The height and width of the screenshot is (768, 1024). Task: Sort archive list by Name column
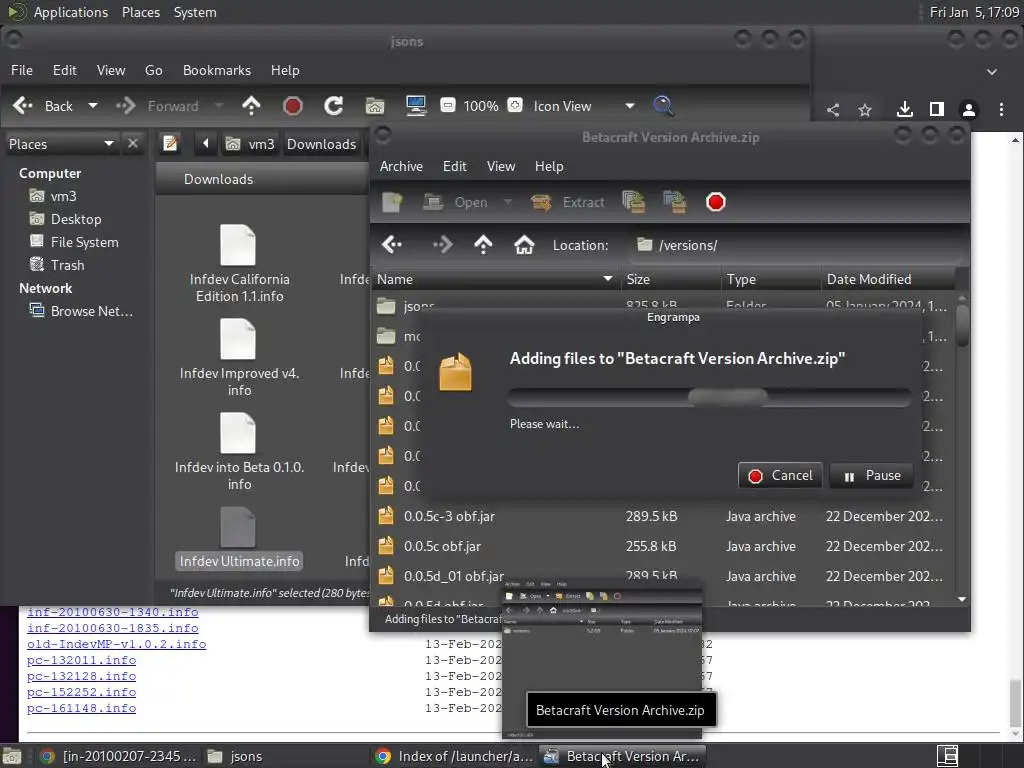click(496, 279)
